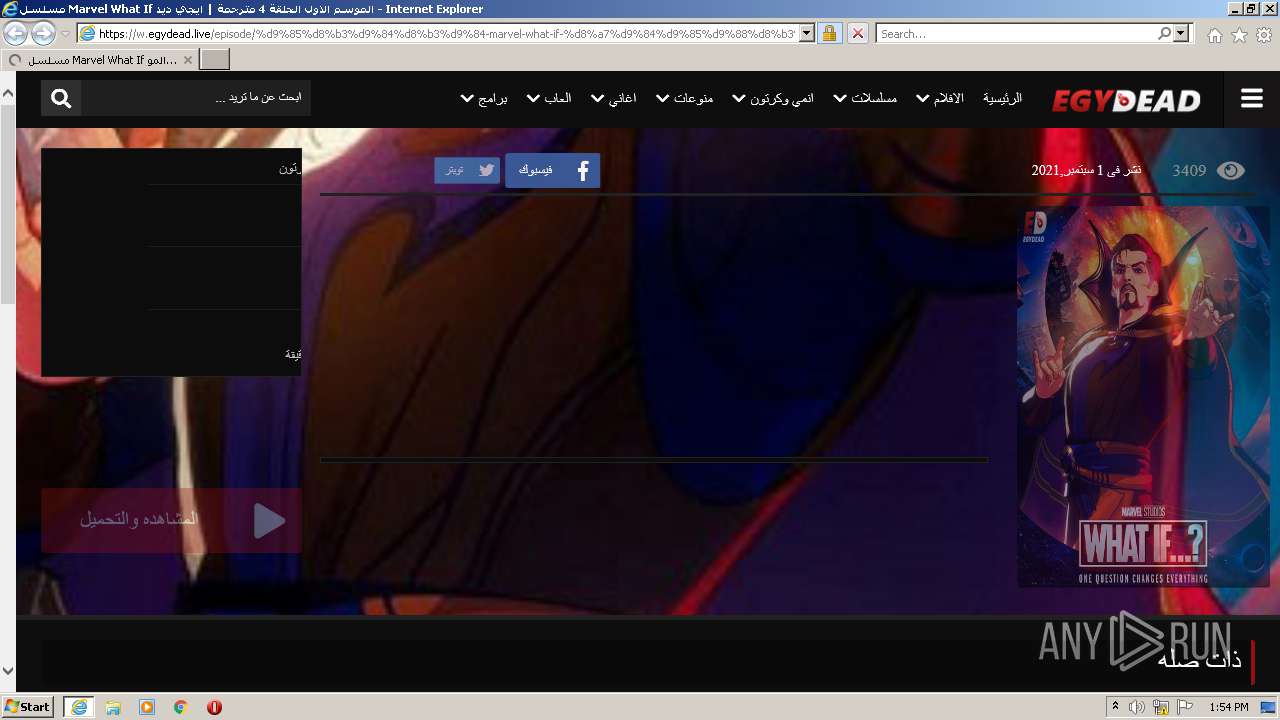Screen dimensions: 1280x720
Task: Click the network tray icon
Action: (1161, 707)
